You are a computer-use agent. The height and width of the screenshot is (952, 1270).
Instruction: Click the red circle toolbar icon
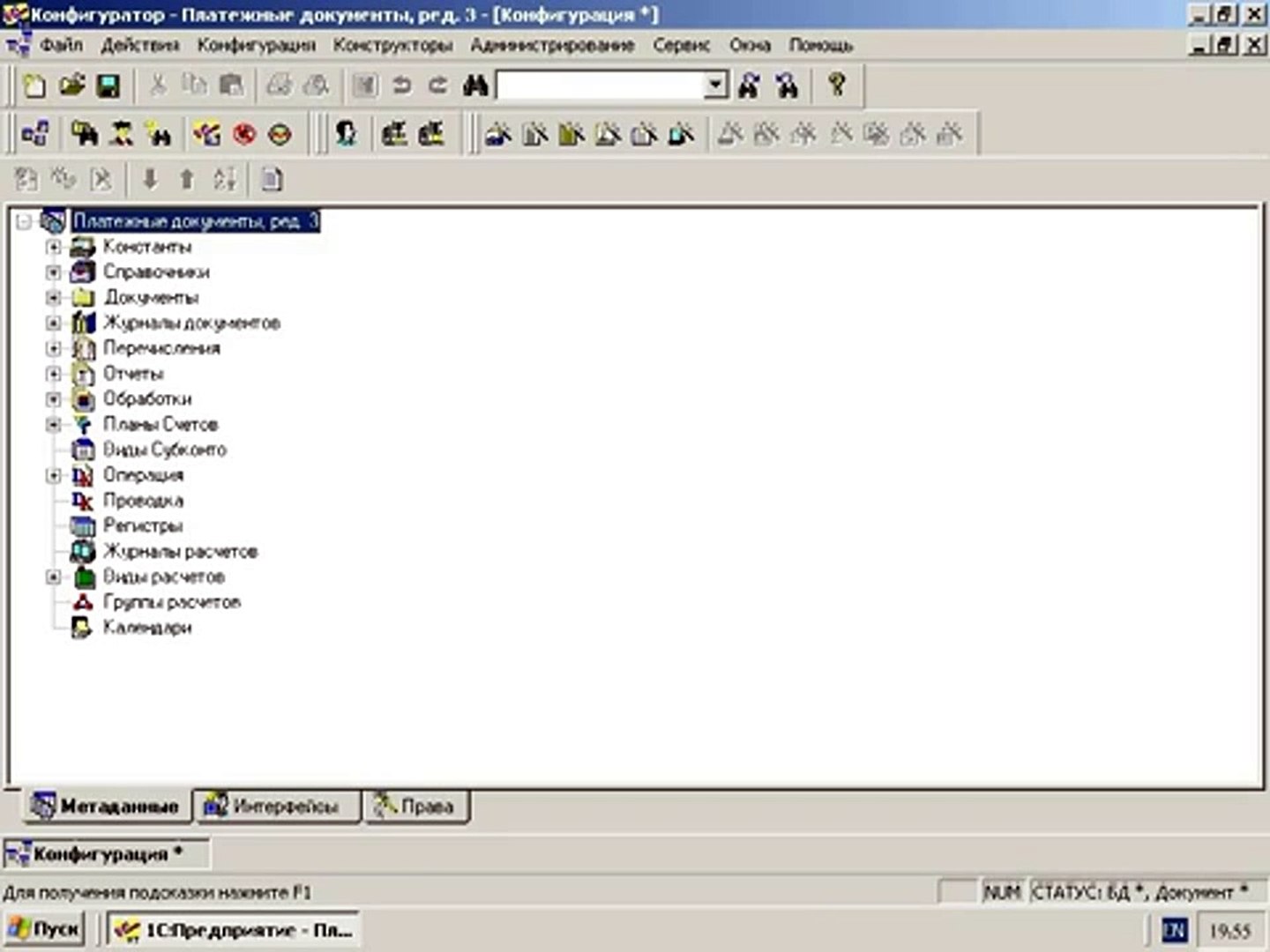tap(244, 134)
